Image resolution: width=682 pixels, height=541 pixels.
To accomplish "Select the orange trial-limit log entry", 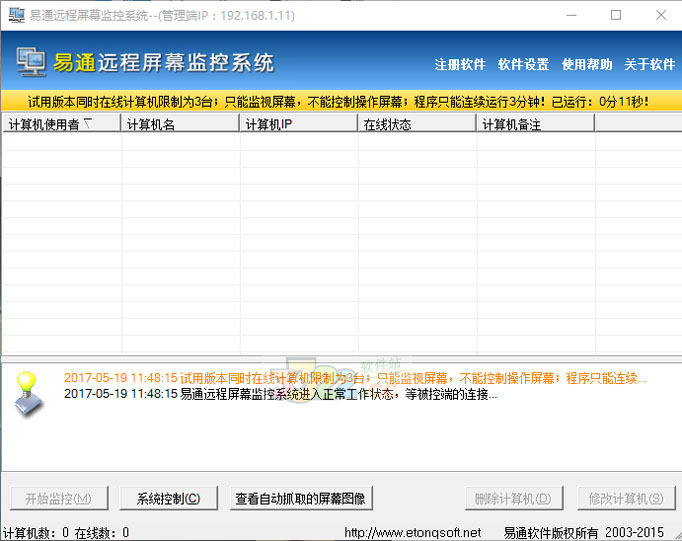I will click(x=355, y=378).
